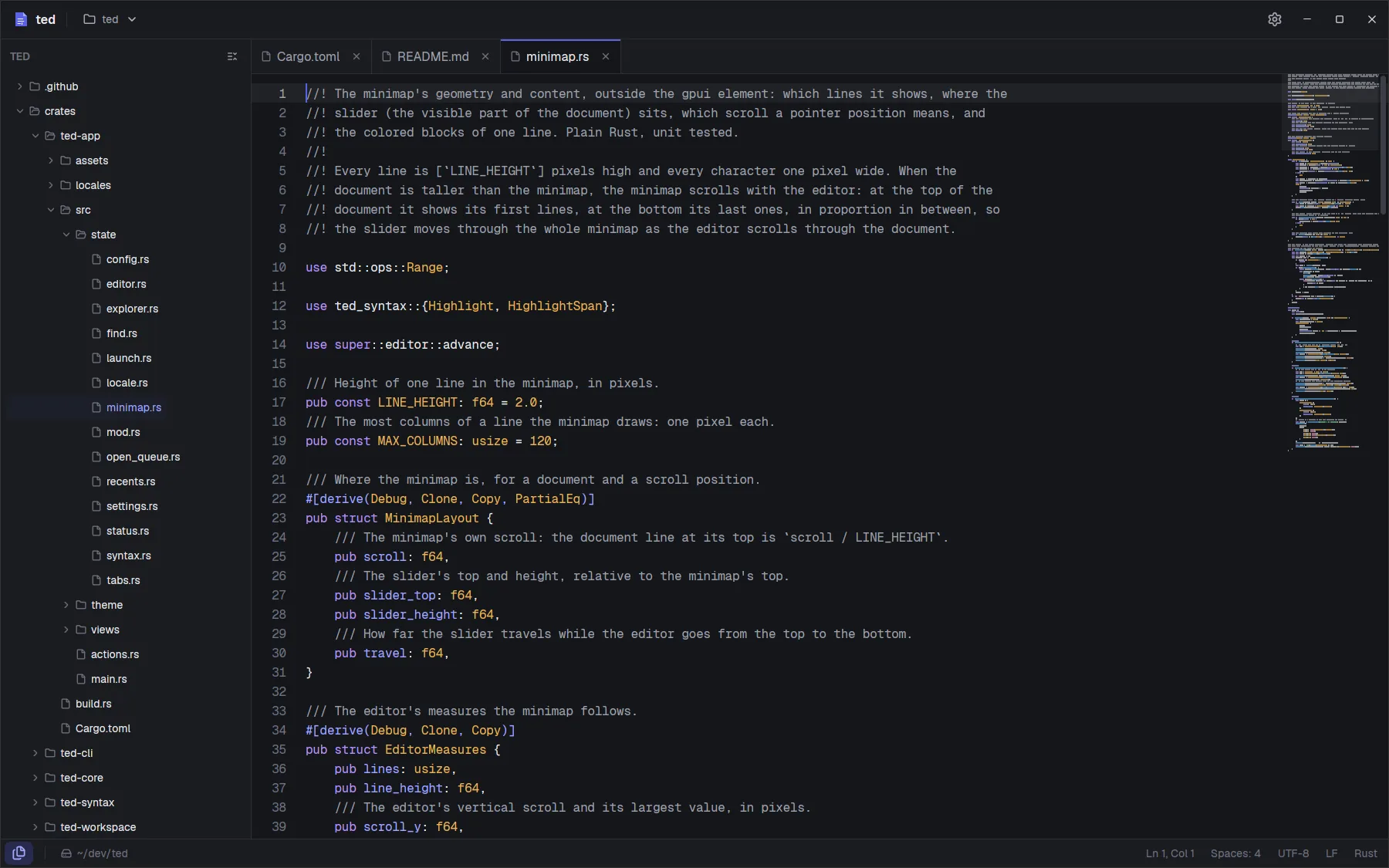The width and height of the screenshot is (1389, 868).
Task: Click line number 35 in the gutter
Action: (279, 749)
